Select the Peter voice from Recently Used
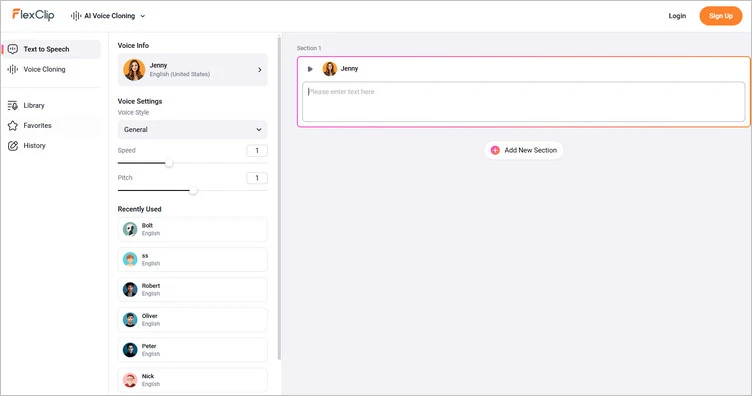752x396 pixels. coord(193,350)
